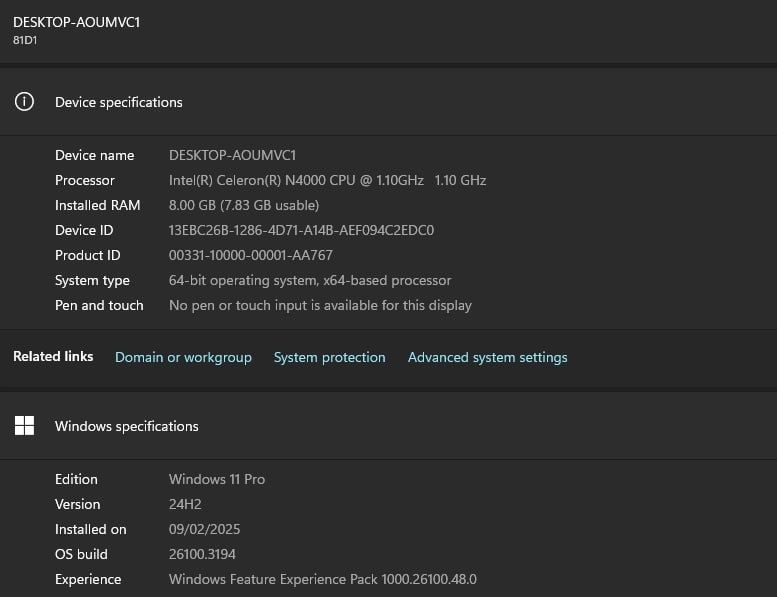Click the Experience label
Image resolution: width=777 pixels, height=597 pixels.
pyautogui.click(x=88, y=579)
